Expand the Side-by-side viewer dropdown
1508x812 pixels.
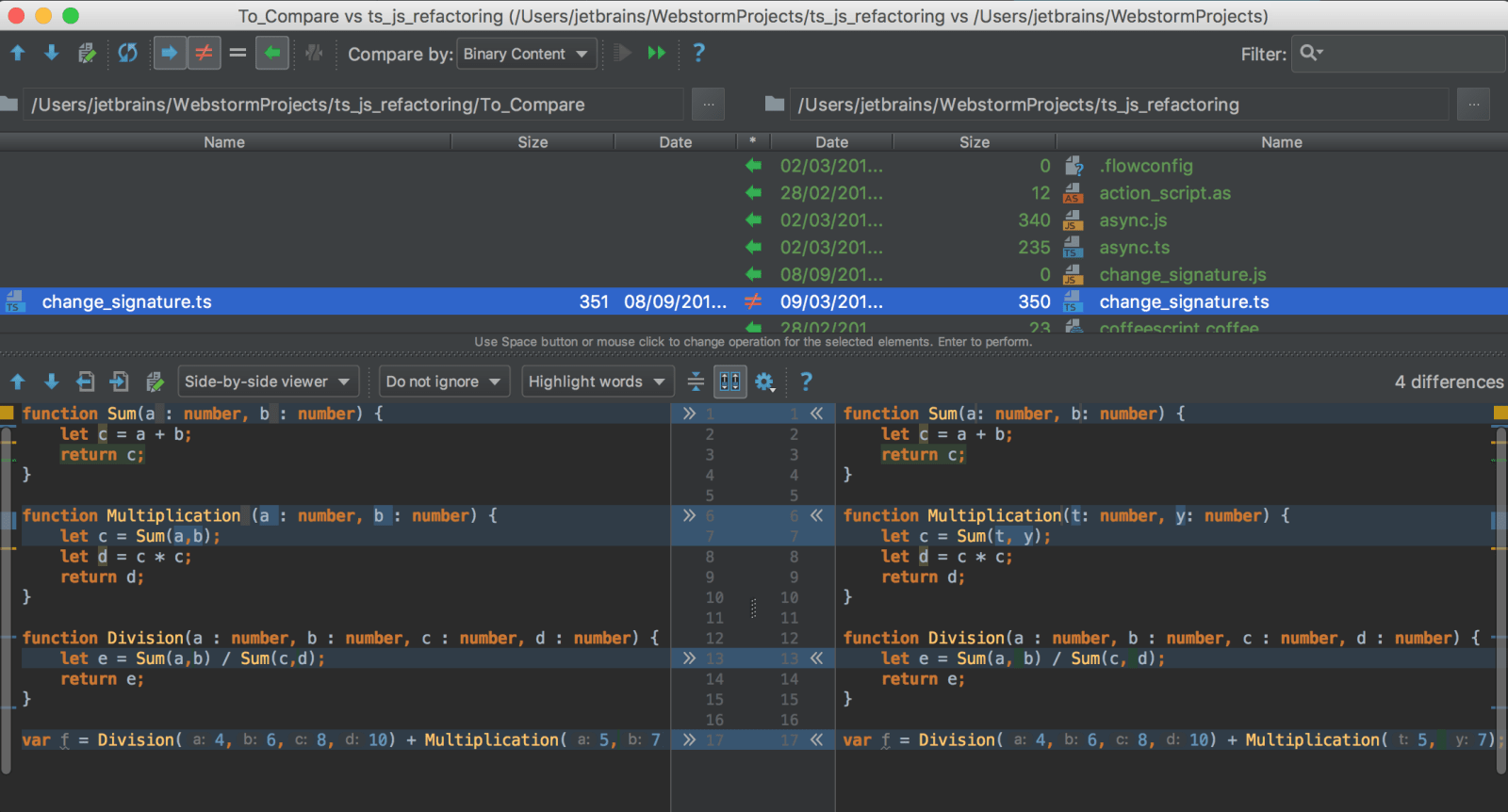click(268, 382)
